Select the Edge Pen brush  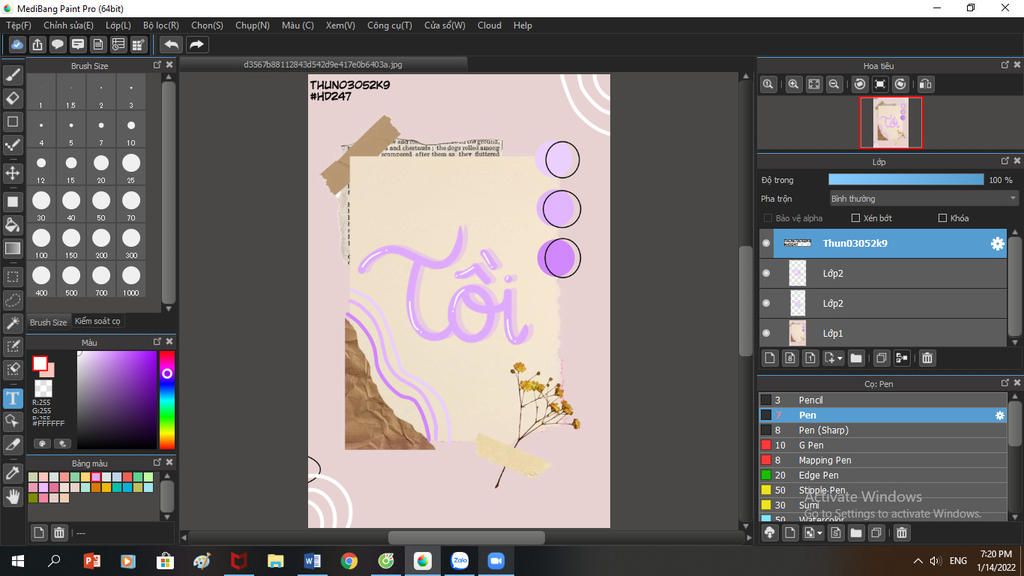pos(883,475)
